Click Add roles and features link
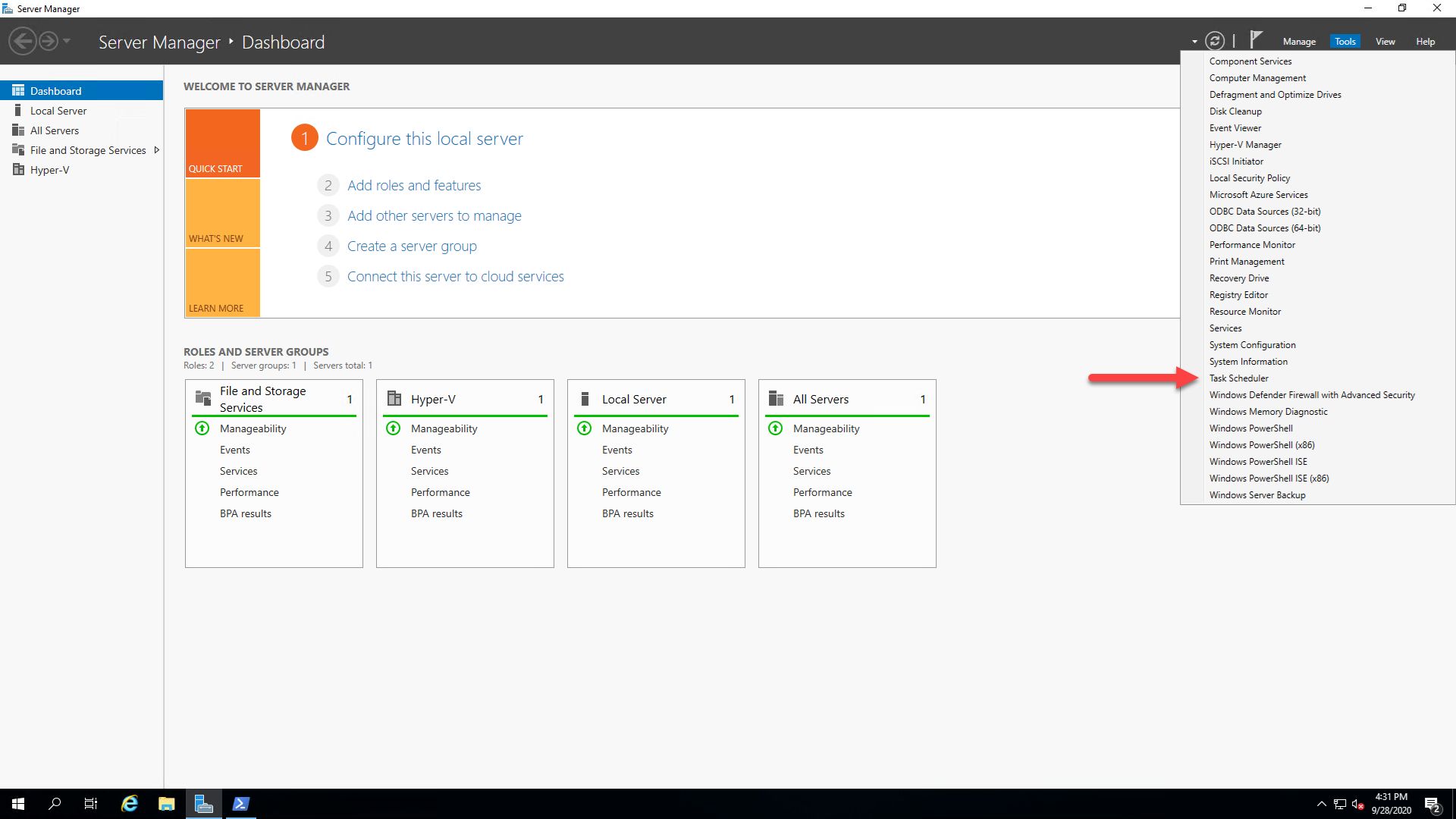Image resolution: width=1456 pixels, height=819 pixels. 414,185
